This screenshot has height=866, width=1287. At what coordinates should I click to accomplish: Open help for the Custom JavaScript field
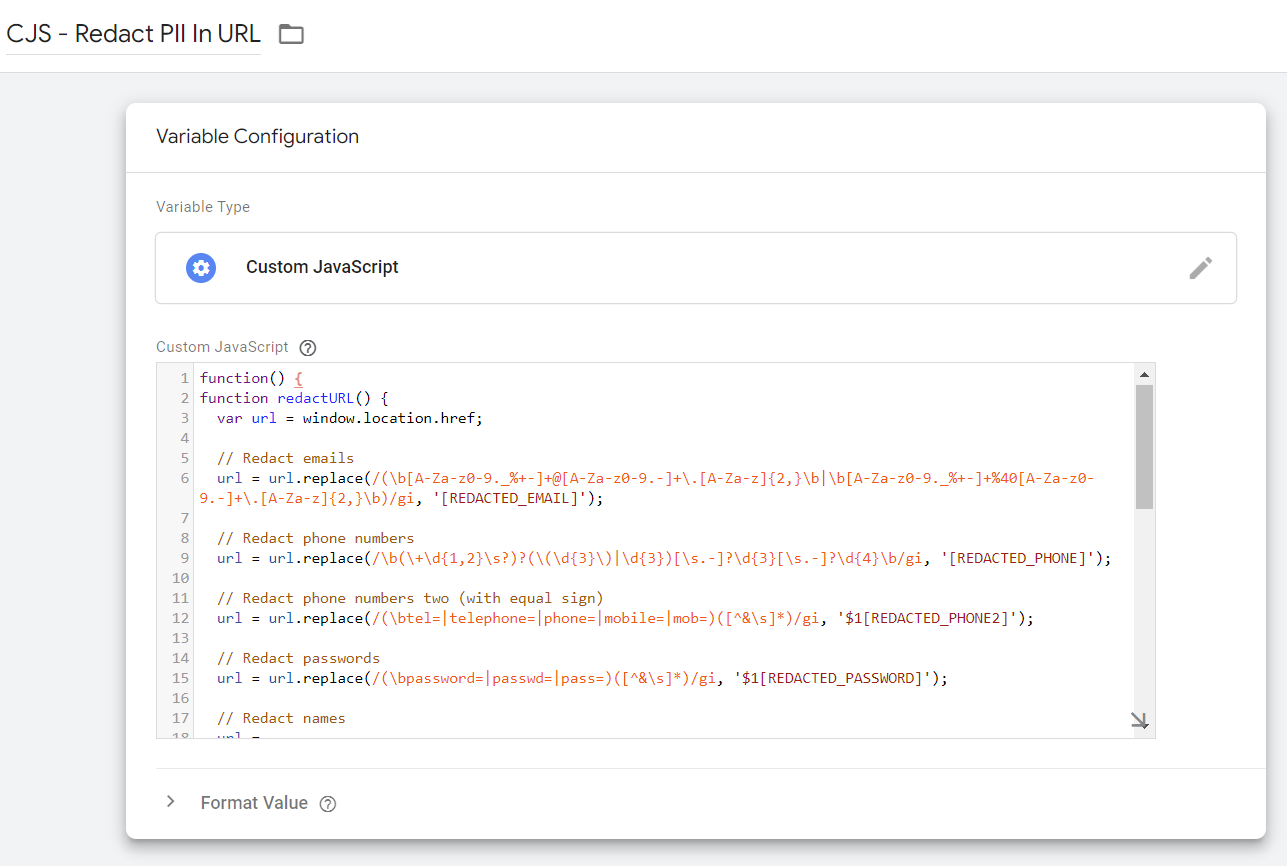(307, 347)
